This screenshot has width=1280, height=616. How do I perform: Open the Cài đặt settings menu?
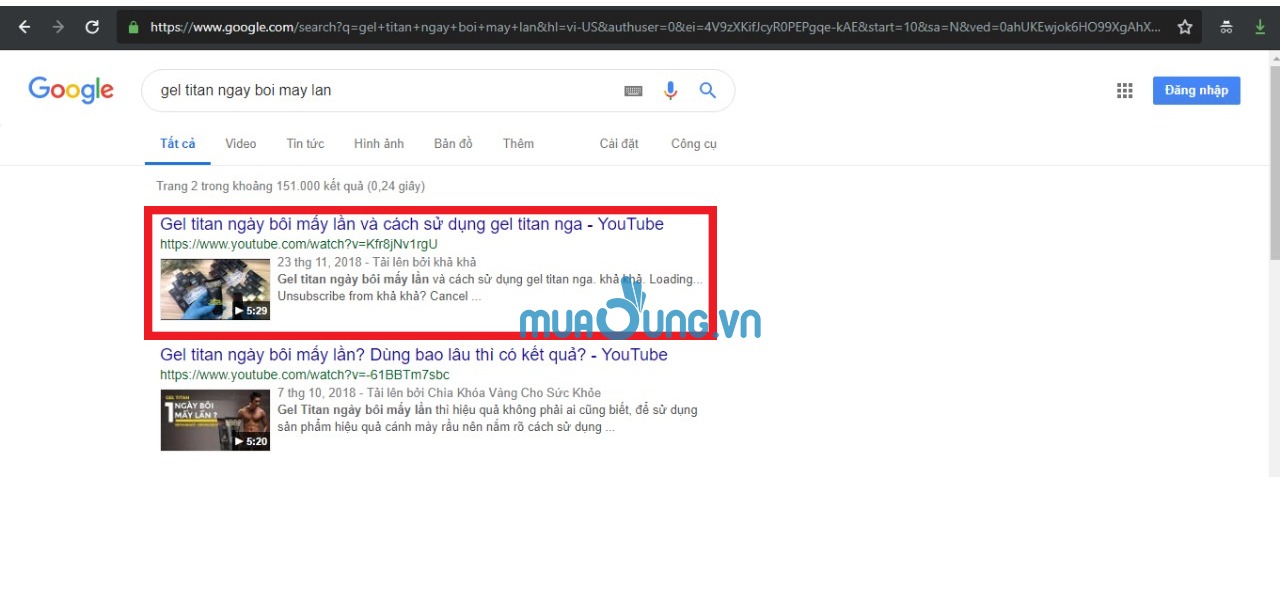tap(619, 144)
